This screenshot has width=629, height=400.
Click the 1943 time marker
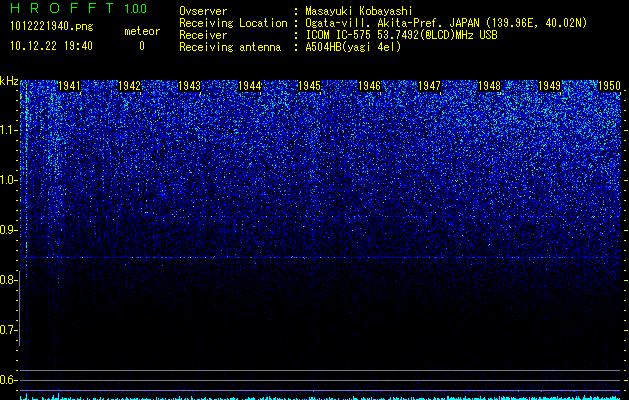[189, 85]
